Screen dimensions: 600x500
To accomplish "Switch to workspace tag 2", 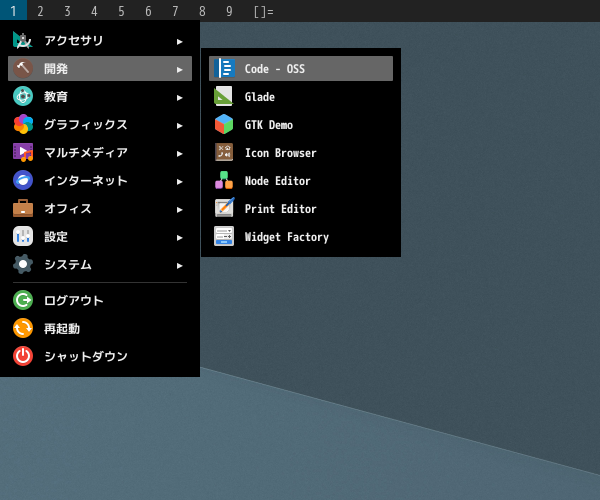I will [x=40, y=11].
